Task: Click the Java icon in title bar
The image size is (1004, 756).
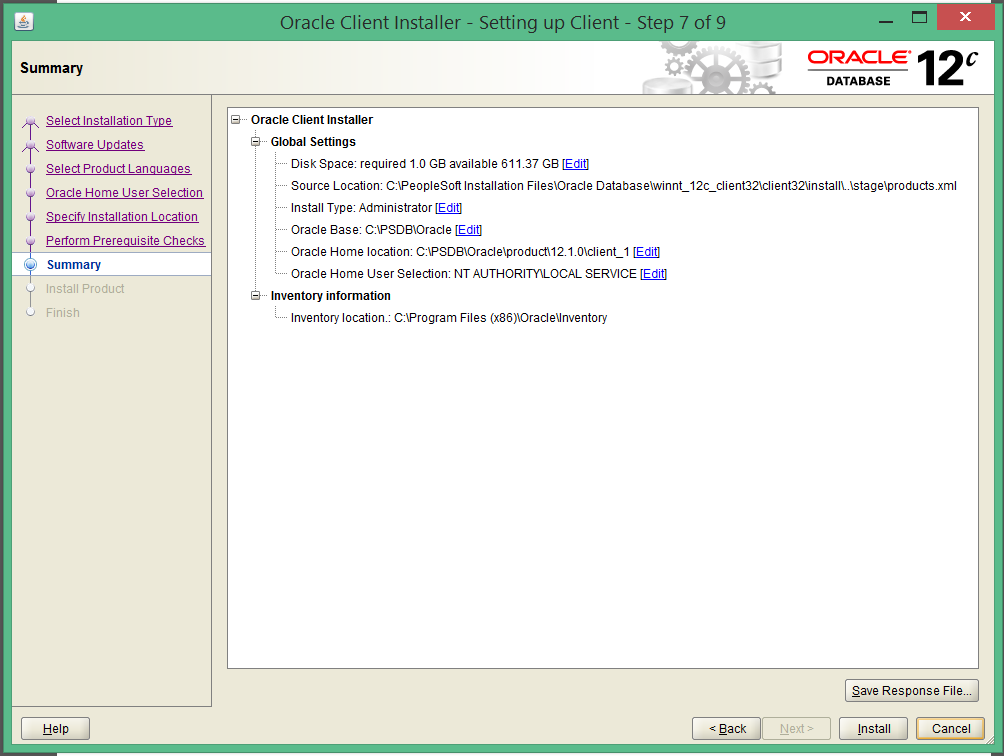Action: point(24,22)
